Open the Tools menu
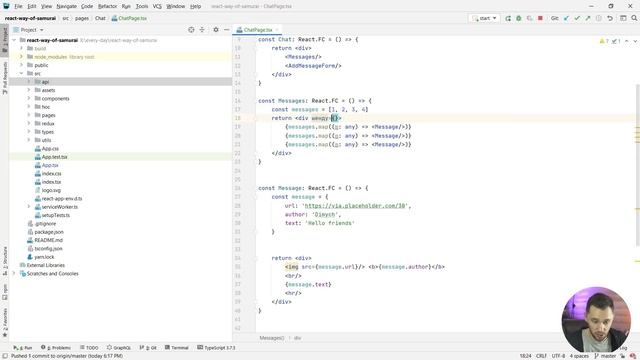Image resolution: width=640 pixels, height=360 pixels. [x=142, y=7]
